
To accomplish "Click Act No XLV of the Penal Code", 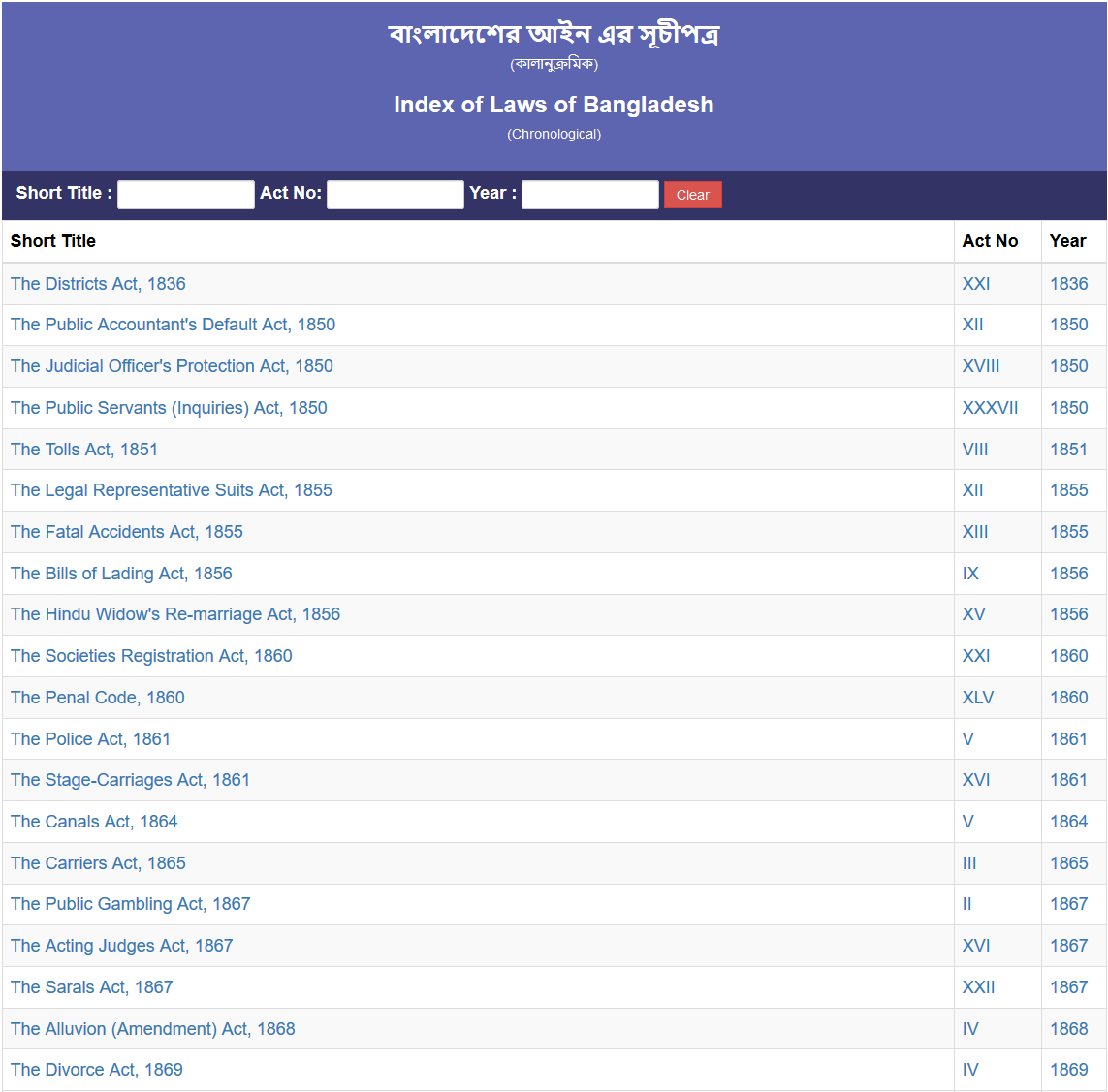I will pyautogui.click(x=977, y=698).
